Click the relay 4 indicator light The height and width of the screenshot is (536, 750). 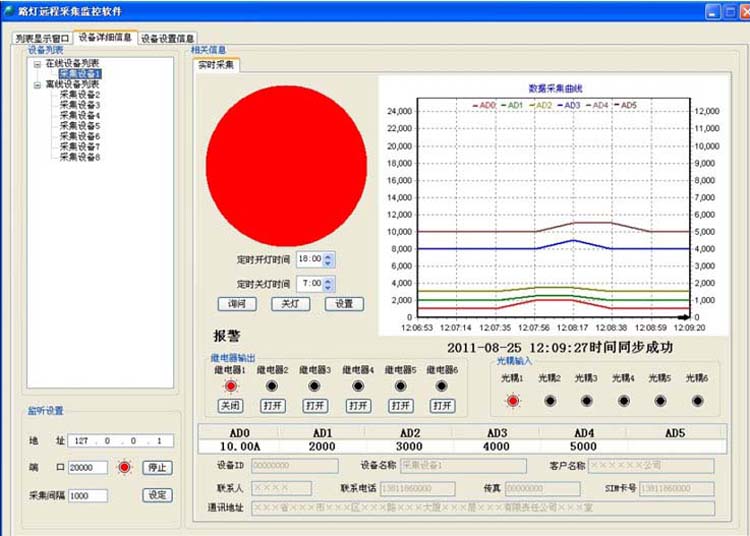357,386
